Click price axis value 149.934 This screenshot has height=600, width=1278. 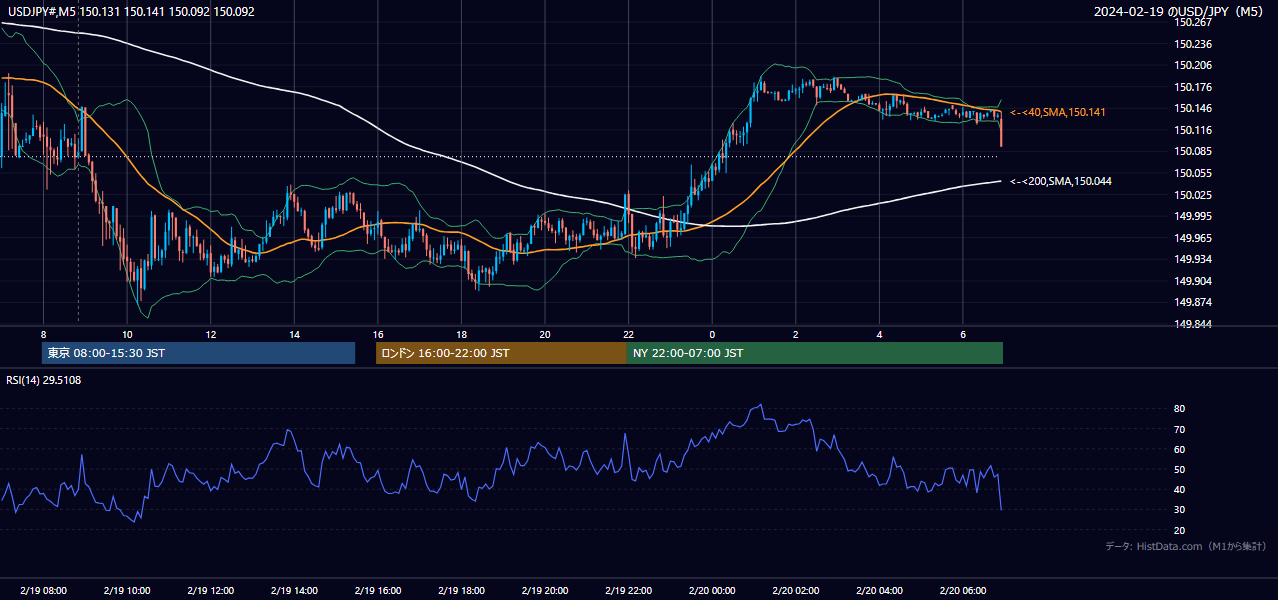(x=1192, y=260)
